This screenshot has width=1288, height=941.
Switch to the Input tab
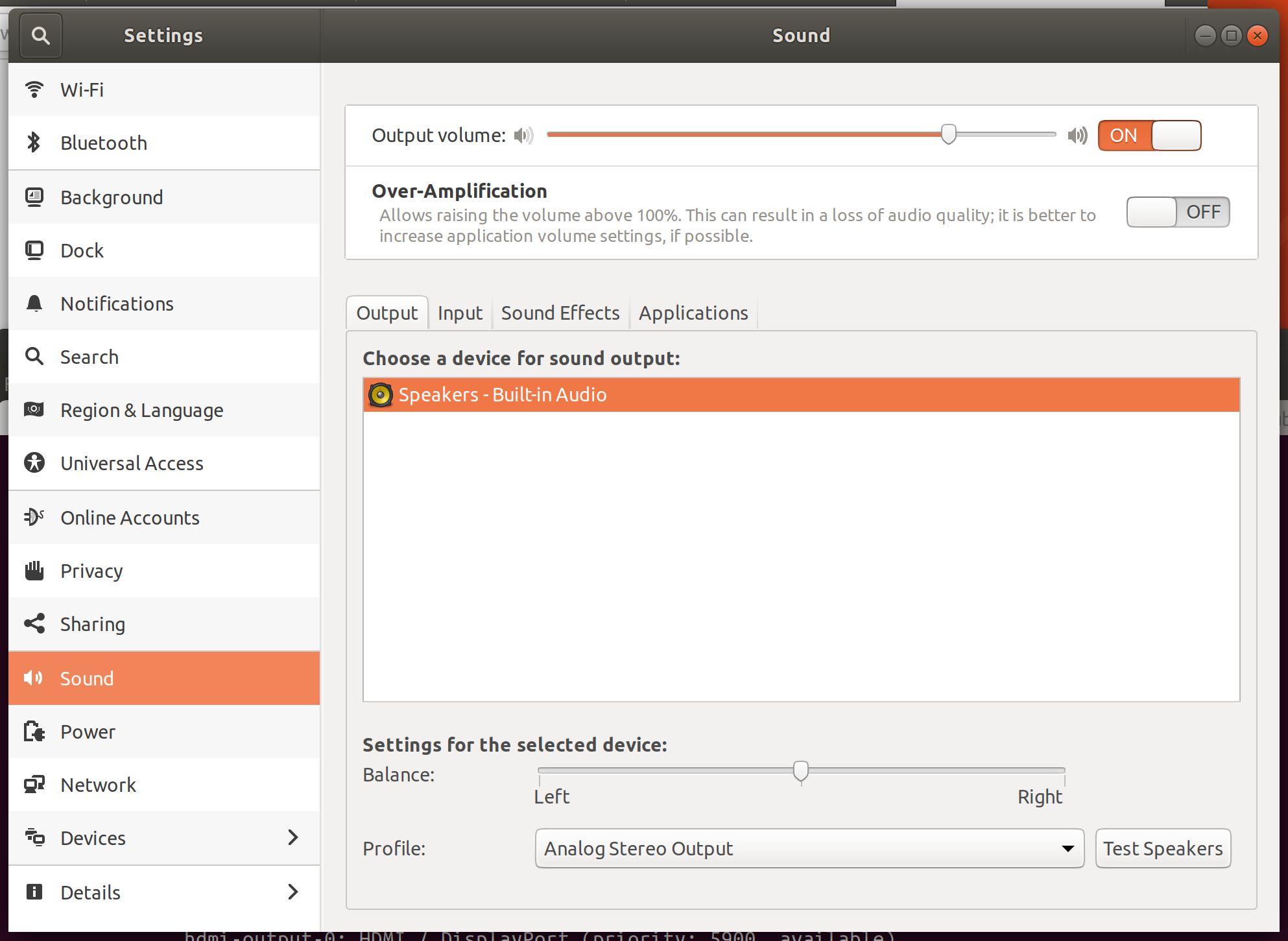[460, 313]
